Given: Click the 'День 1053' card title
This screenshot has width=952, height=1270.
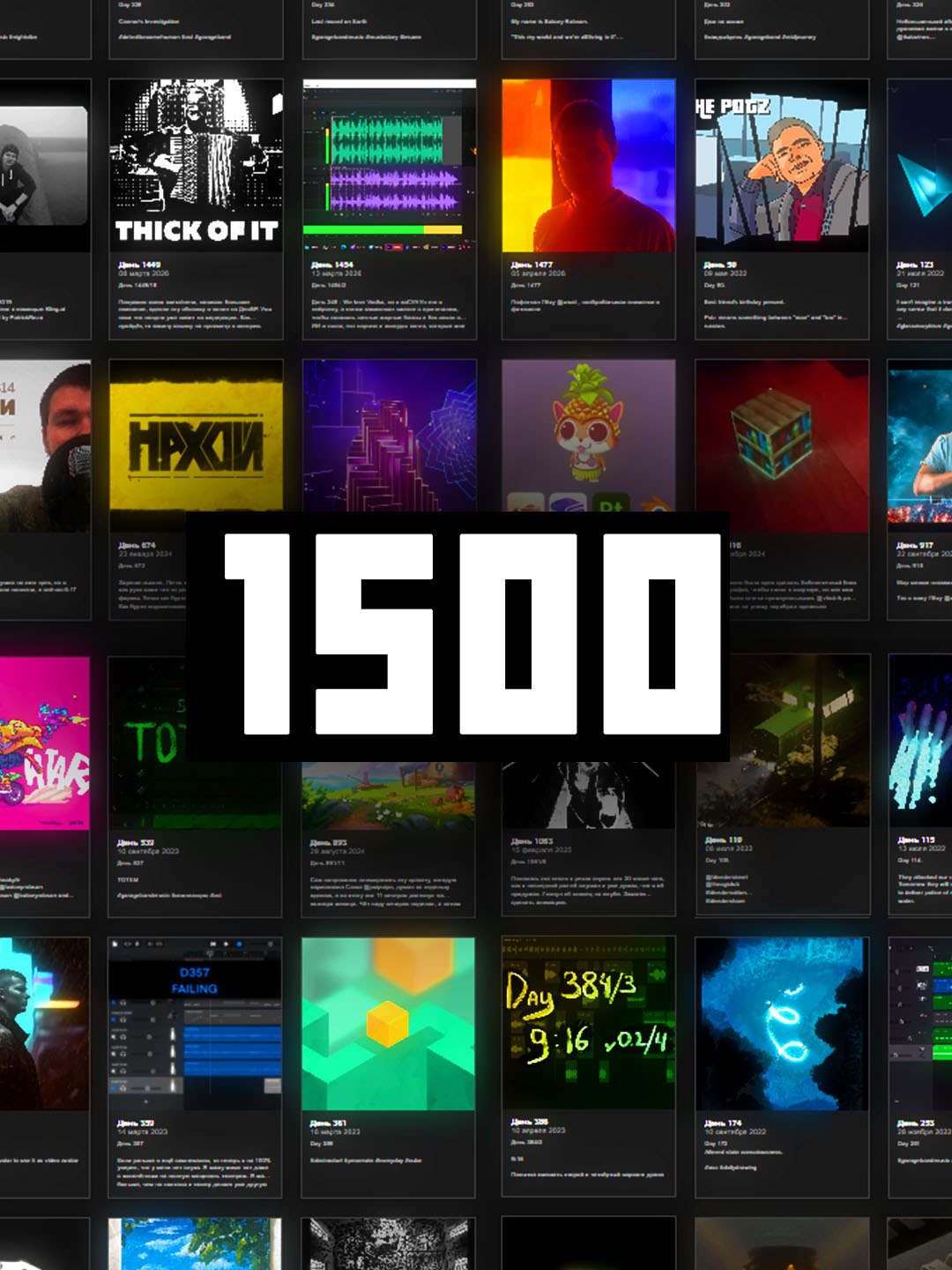Looking at the screenshot, I should pos(532,841).
